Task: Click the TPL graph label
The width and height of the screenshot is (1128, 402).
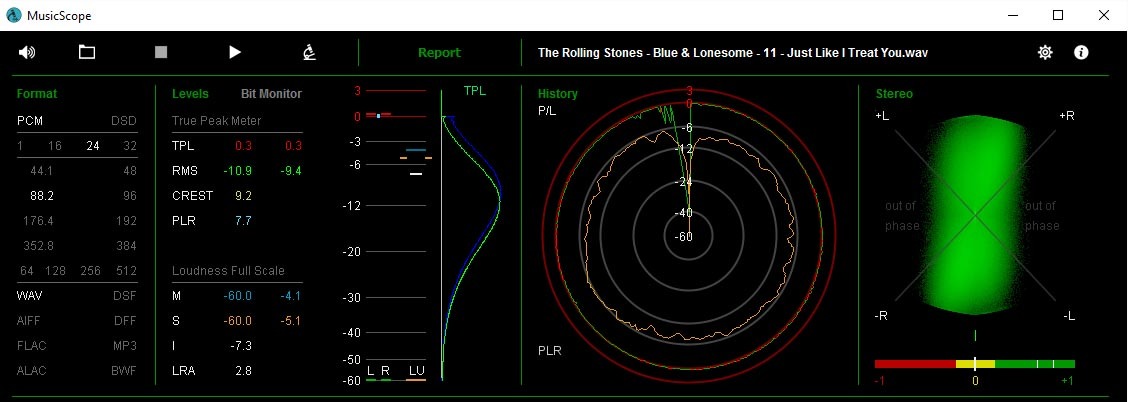Action: [475, 91]
